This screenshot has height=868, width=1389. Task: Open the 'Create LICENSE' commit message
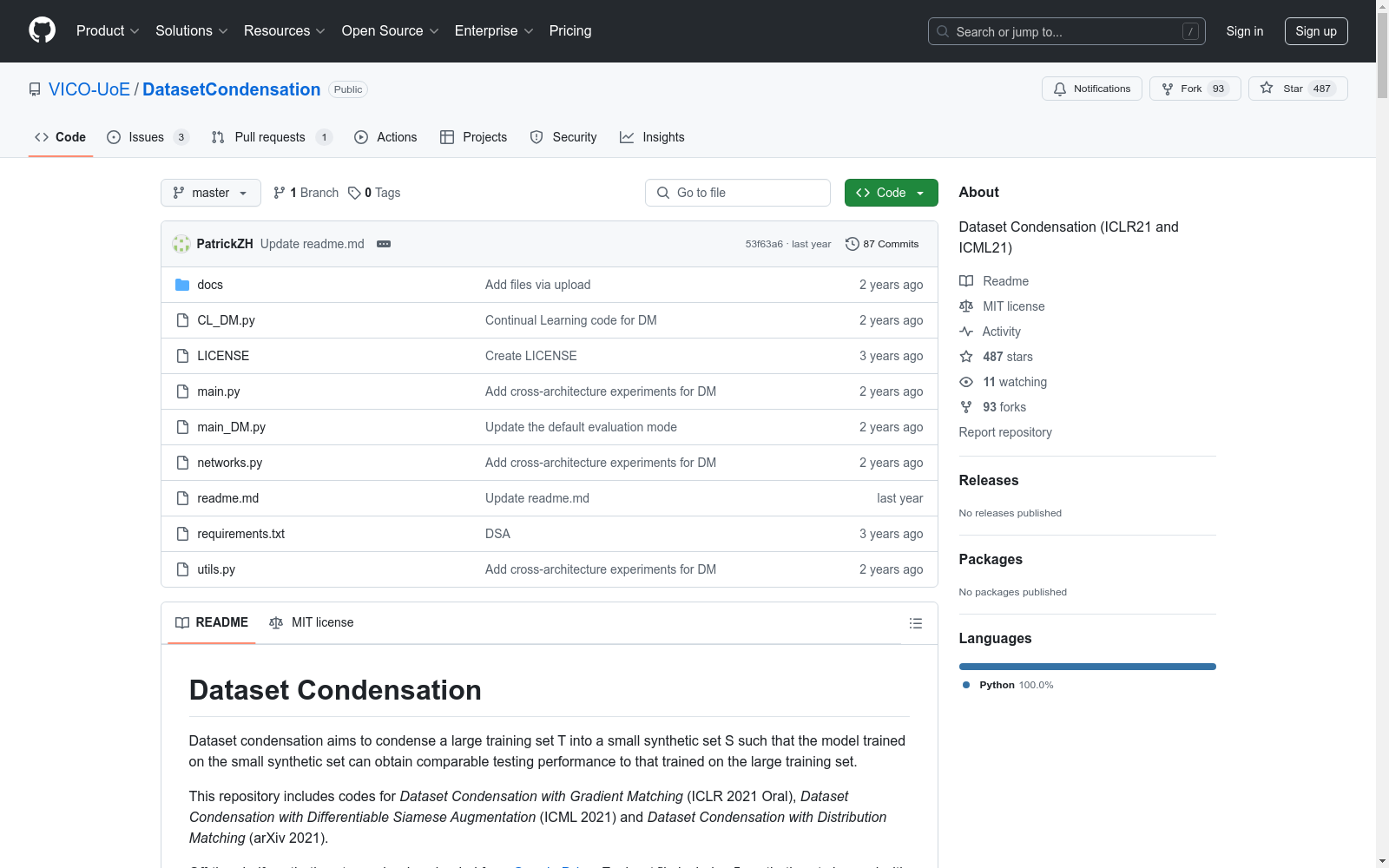tap(531, 356)
